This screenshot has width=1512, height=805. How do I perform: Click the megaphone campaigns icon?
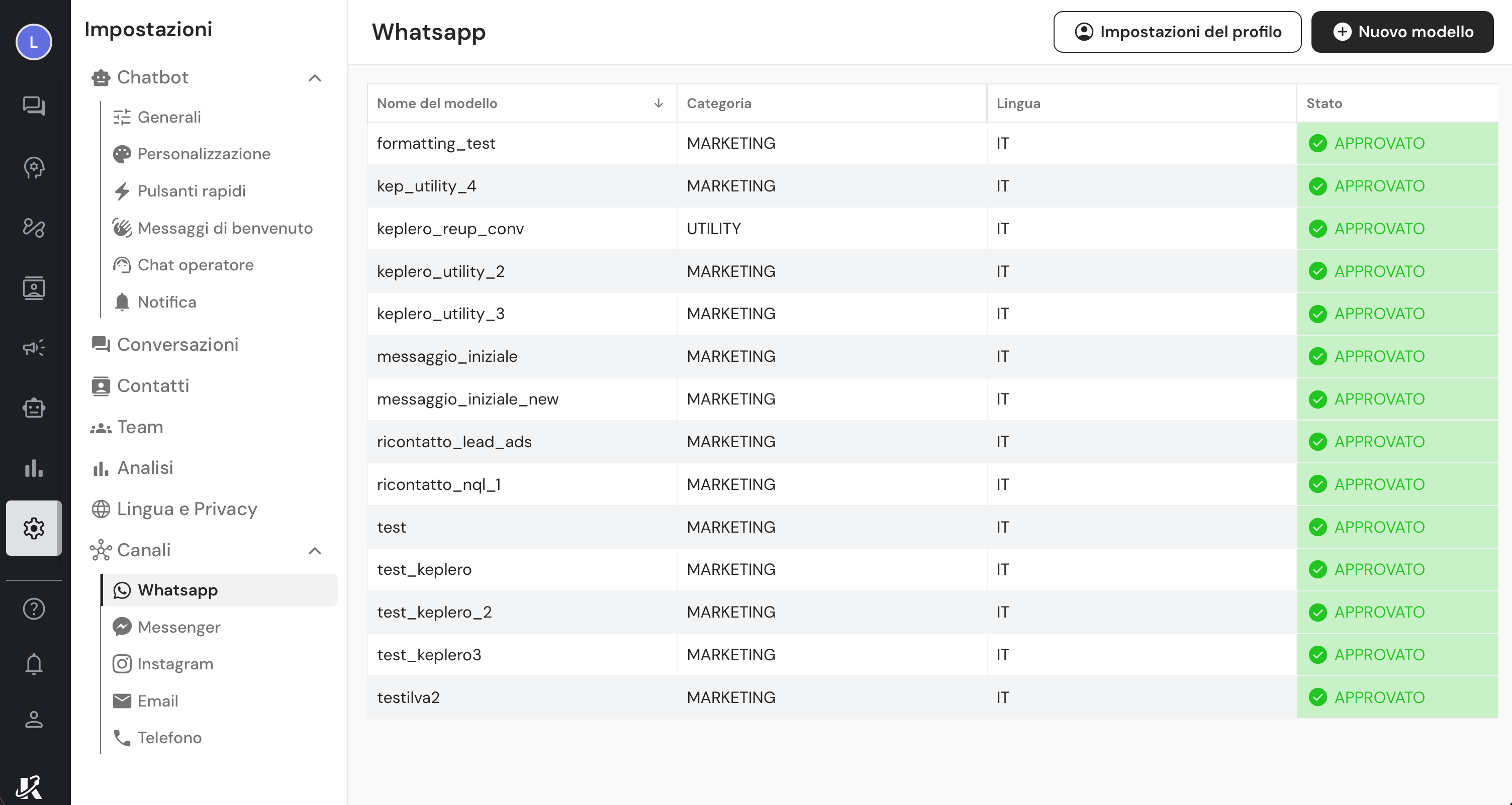34,347
